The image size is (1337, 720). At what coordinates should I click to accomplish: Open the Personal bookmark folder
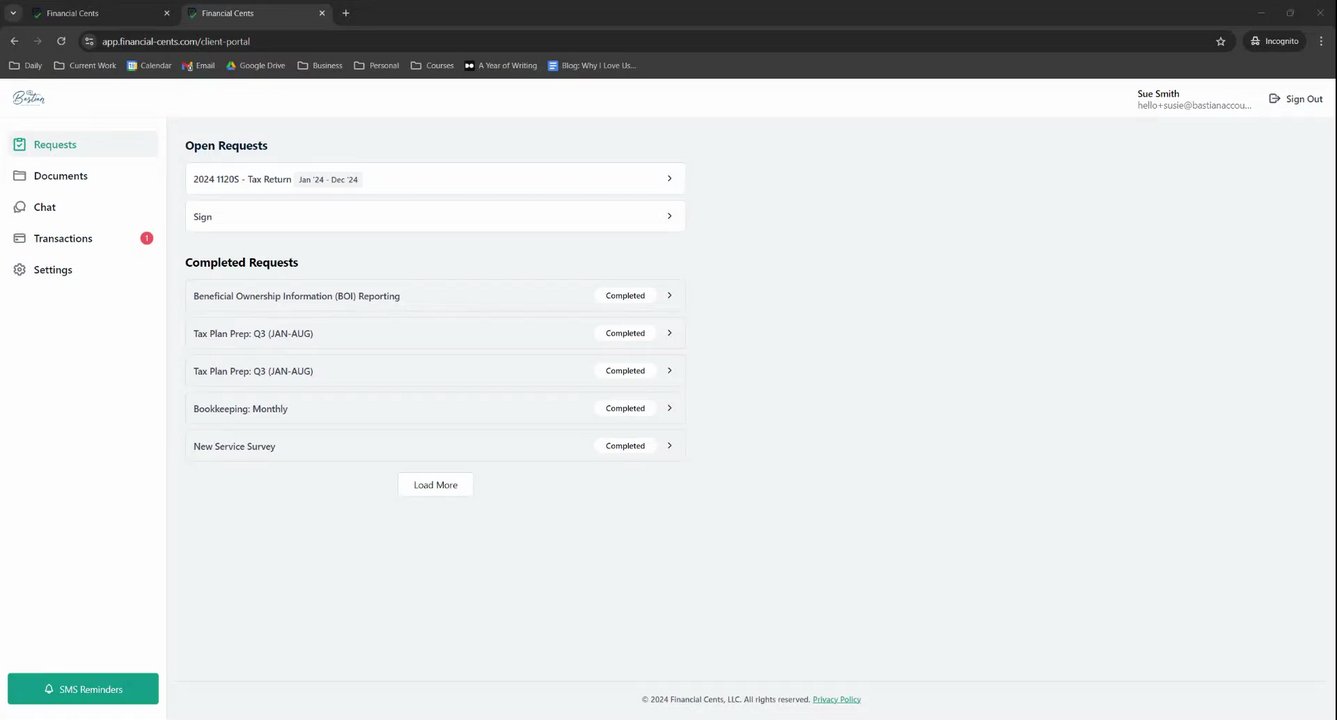376,65
